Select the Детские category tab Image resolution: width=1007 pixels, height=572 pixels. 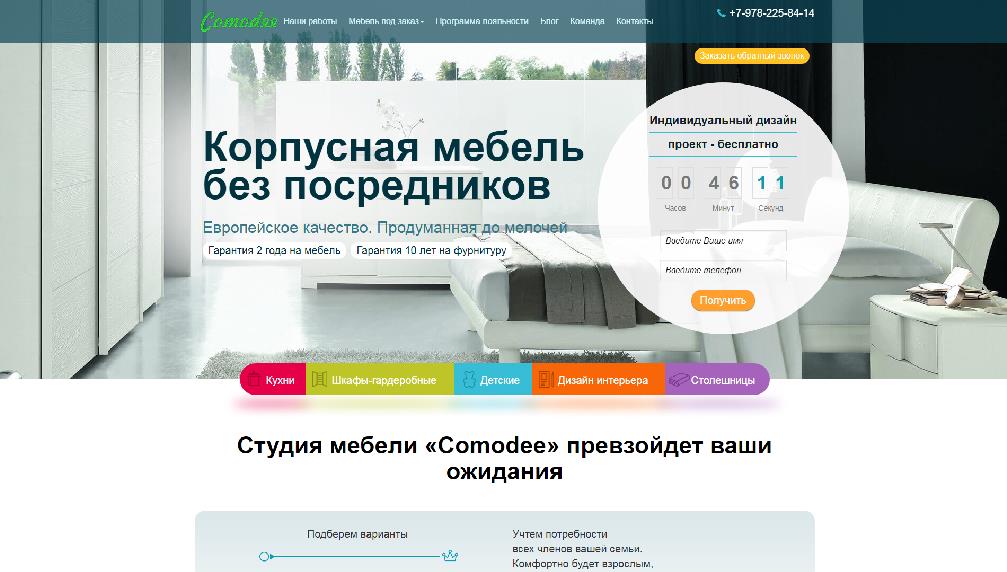pyautogui.click(x=493, y=379)
